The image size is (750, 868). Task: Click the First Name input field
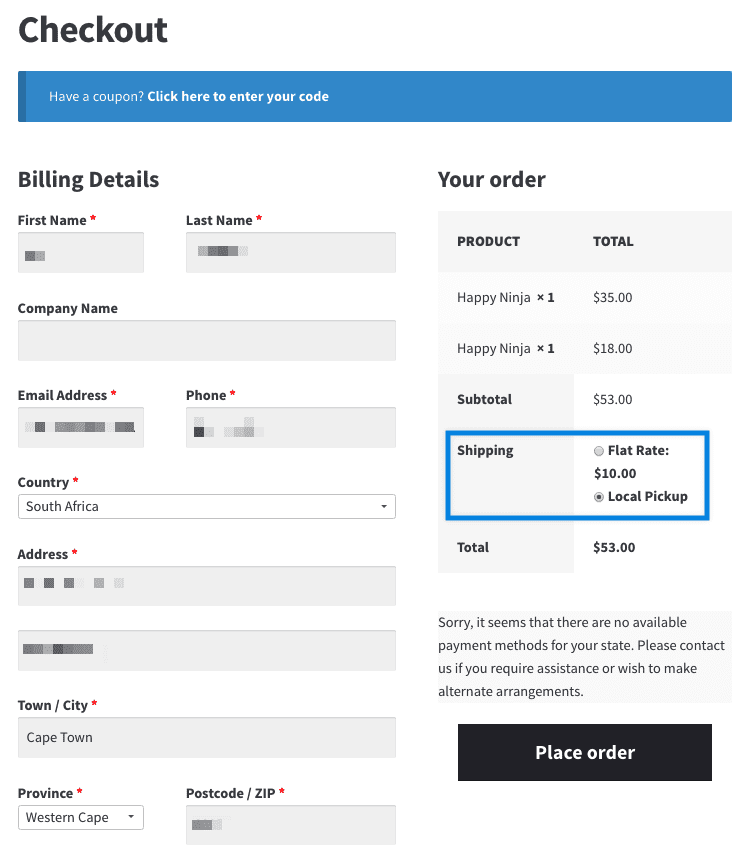pos(80,252)
